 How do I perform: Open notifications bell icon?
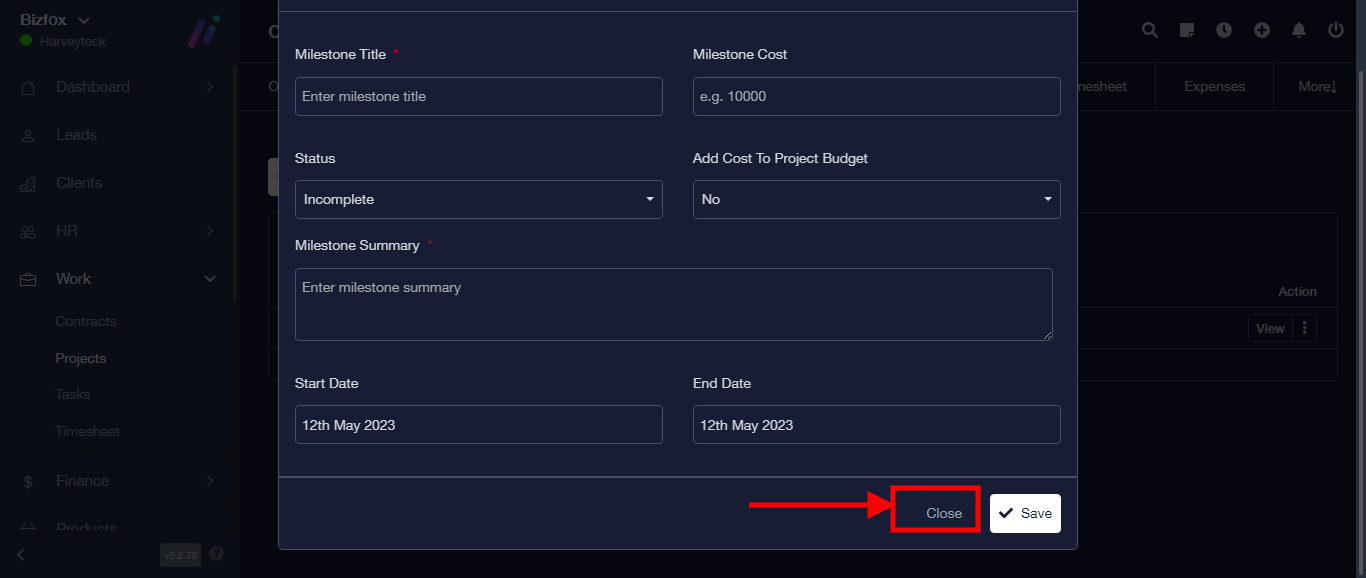(1299, 30)
